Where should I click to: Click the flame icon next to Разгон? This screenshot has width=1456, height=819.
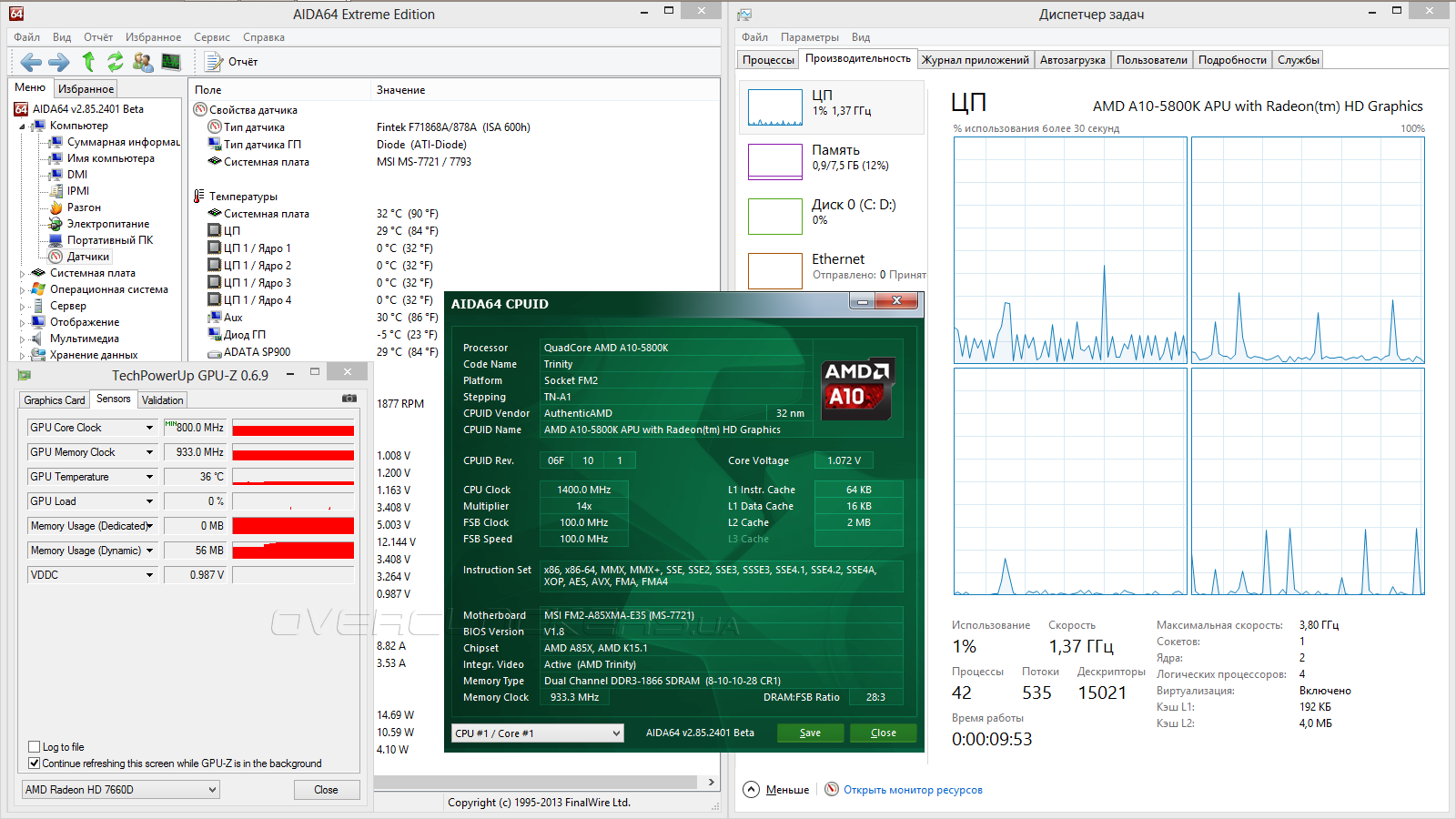56,207
